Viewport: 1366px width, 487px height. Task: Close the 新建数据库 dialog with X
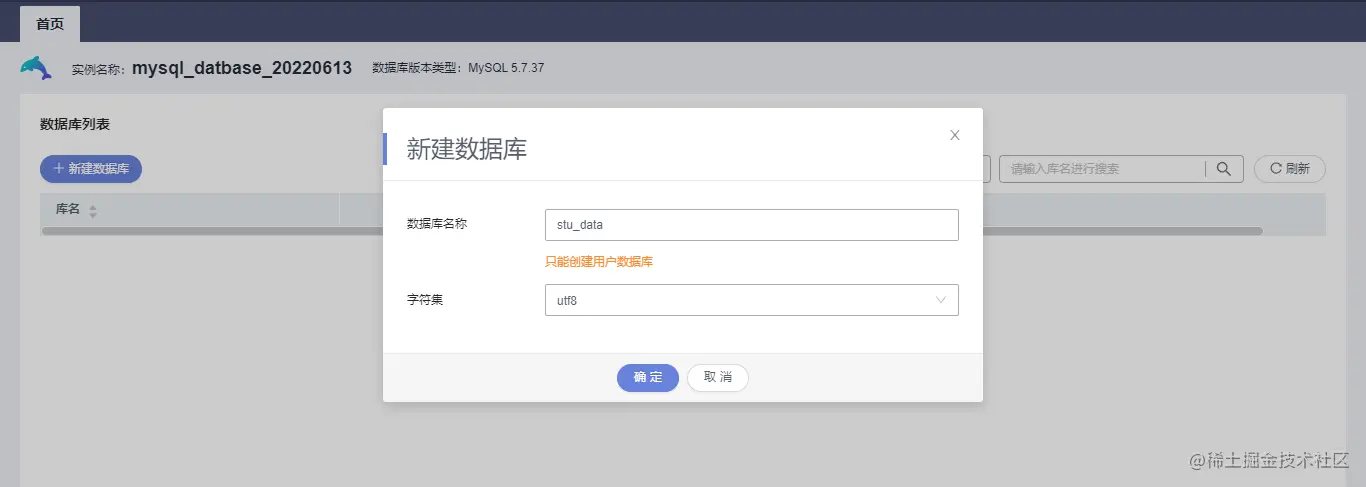point(955,135)
